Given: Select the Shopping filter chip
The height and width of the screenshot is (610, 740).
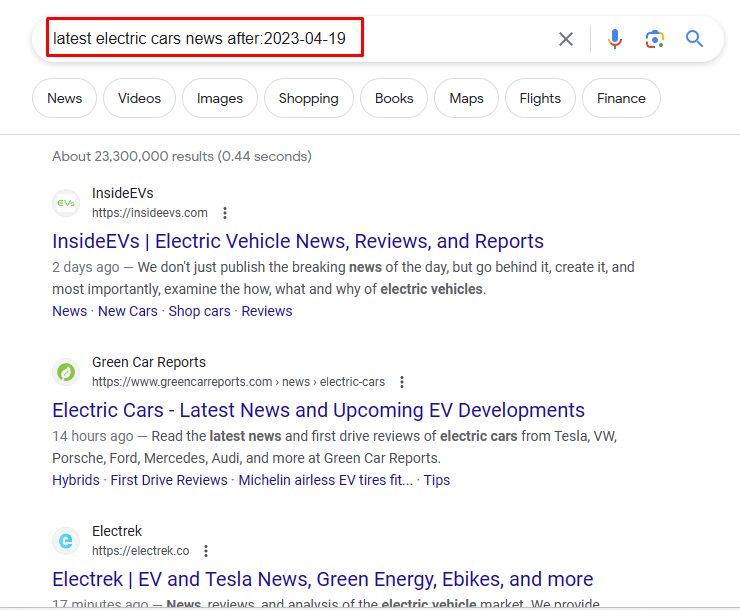Looking at the screenshot, I should tap(308, 98).
